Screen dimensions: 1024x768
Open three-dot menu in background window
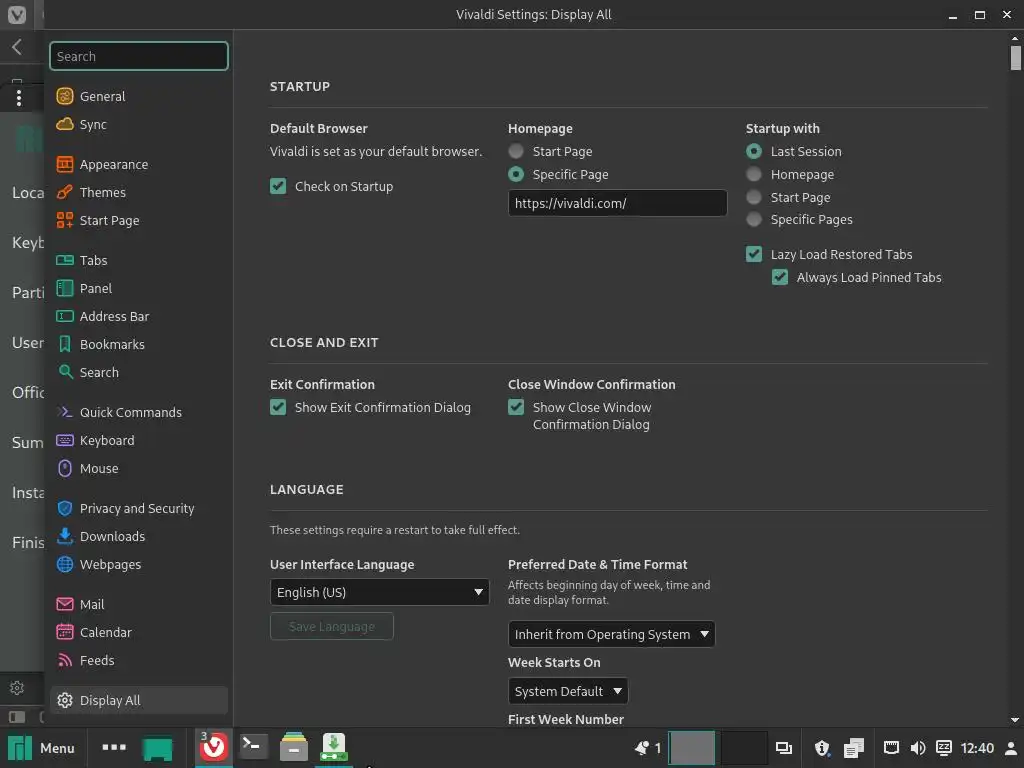click(x=19, y=98)
